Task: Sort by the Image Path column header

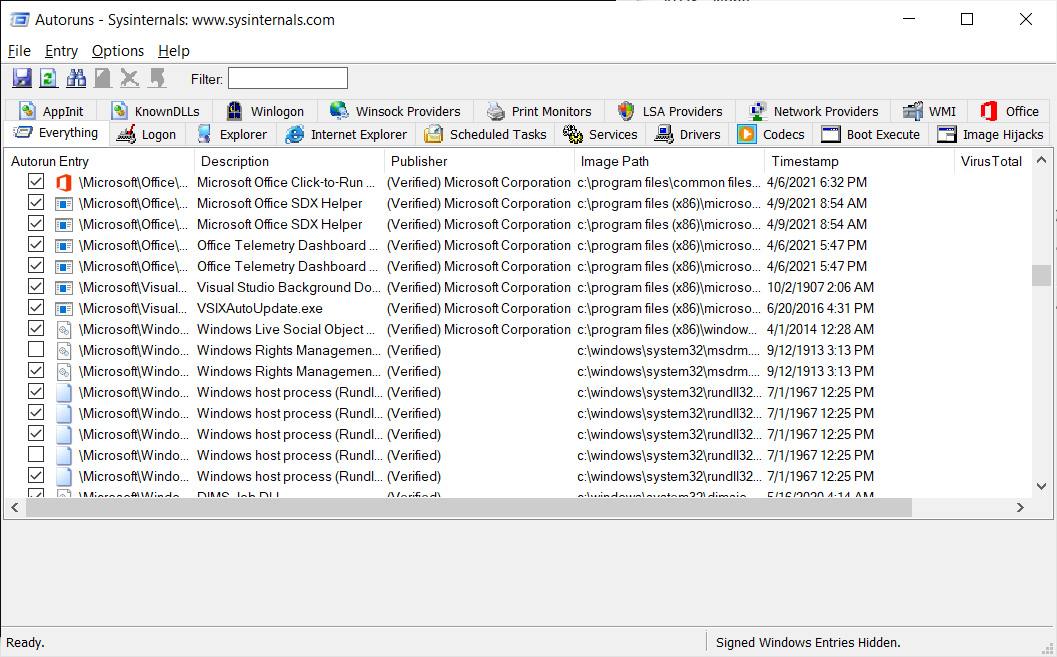Action: click(x=670, y=161)
